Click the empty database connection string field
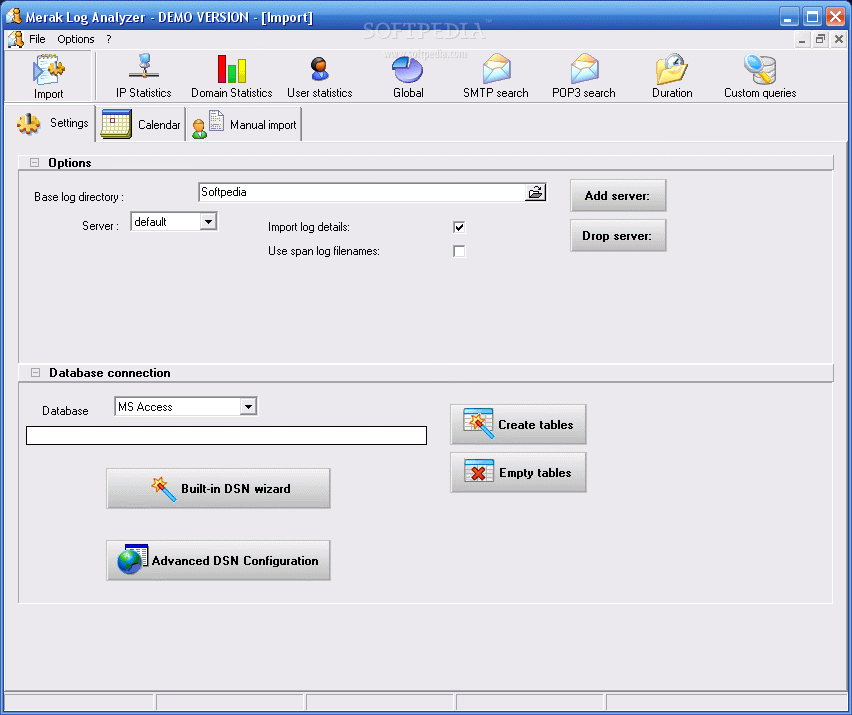 click(227, 436)
